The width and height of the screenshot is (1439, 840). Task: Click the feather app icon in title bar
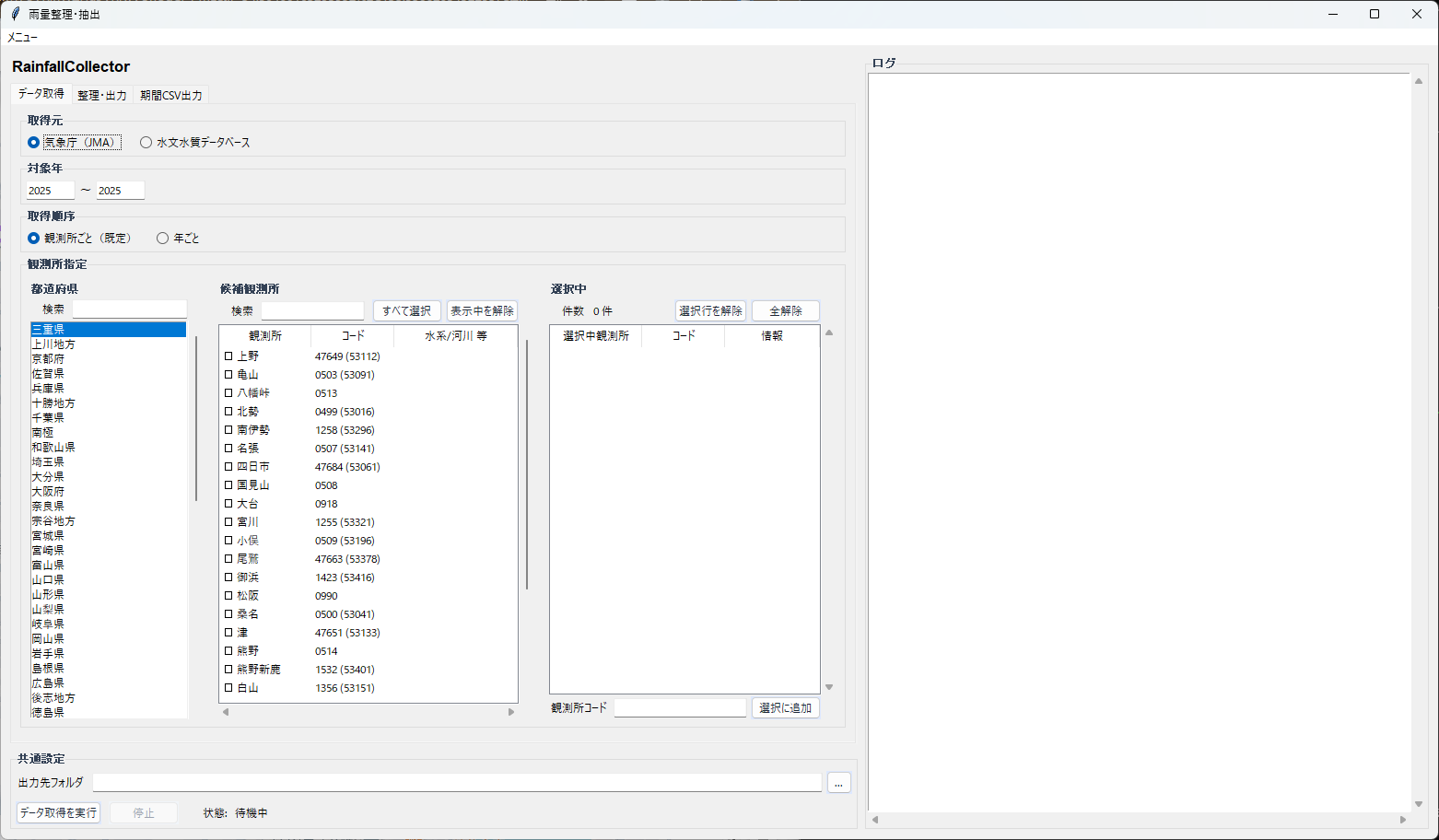15,14
